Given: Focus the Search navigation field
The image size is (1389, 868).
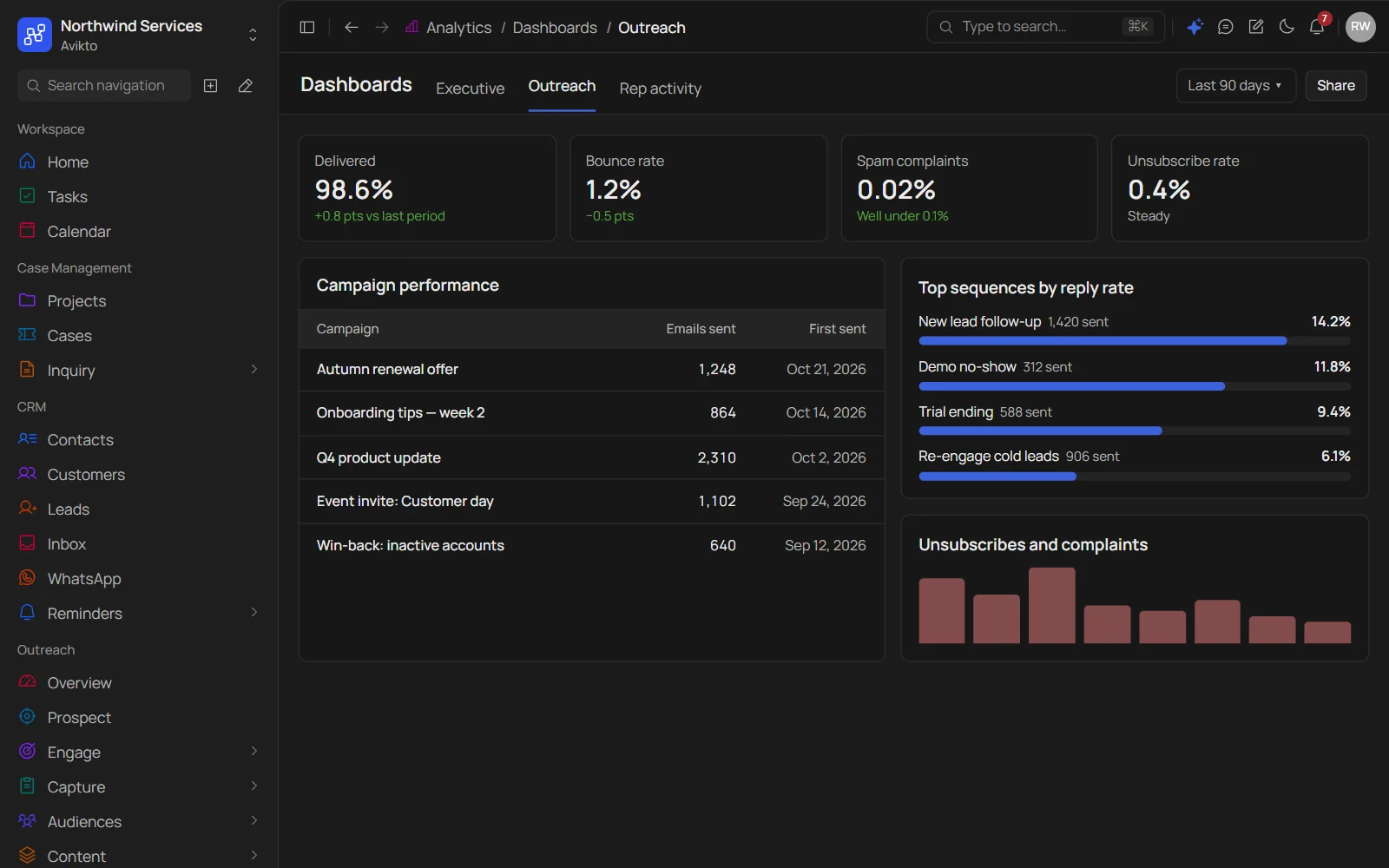Looking at the screenshot, I should 104,85.
